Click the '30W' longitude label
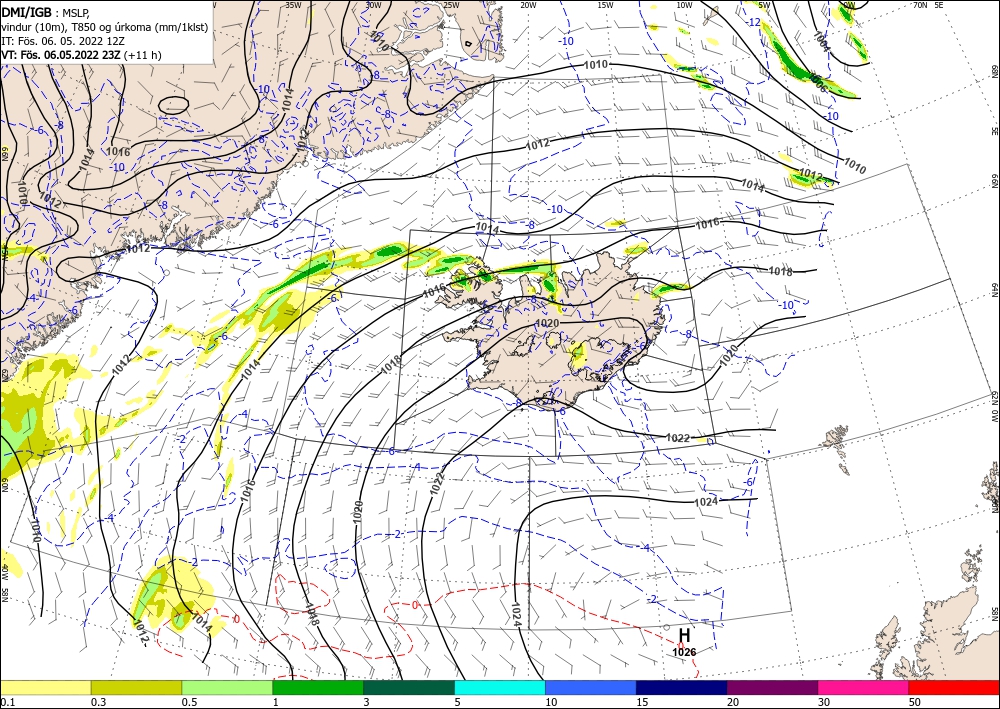This screenshot has height=709, width=1000. tap(373, 4)
